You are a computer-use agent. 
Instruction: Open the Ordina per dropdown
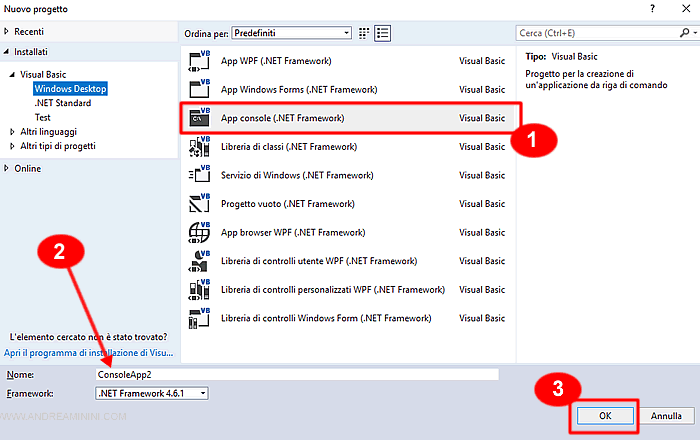click(291, 33)
